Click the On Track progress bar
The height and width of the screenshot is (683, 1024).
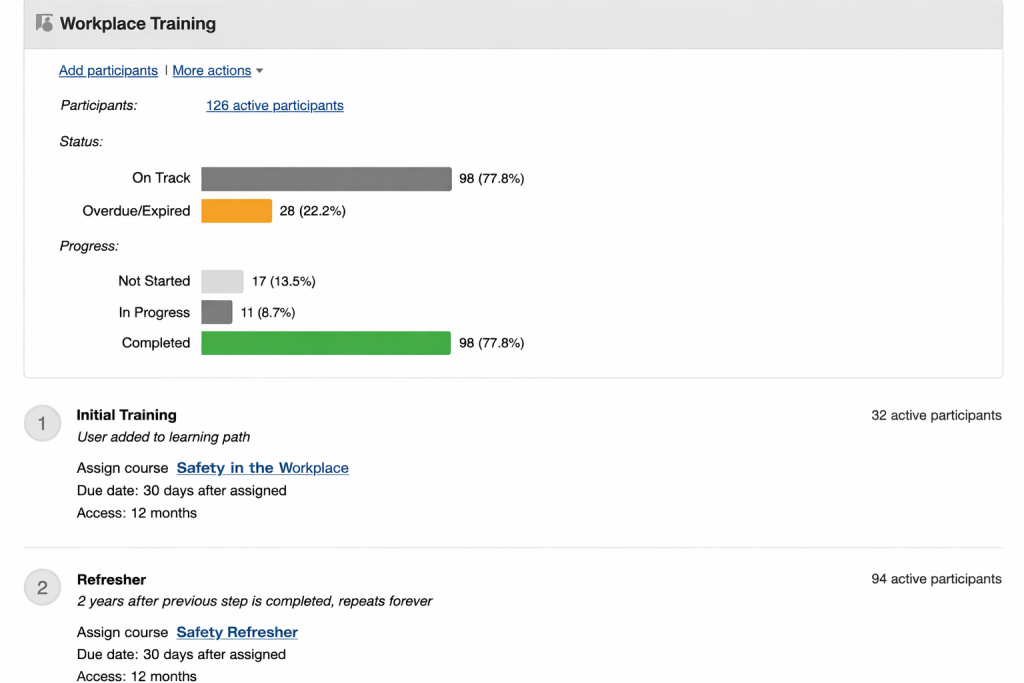coord(325,178)
